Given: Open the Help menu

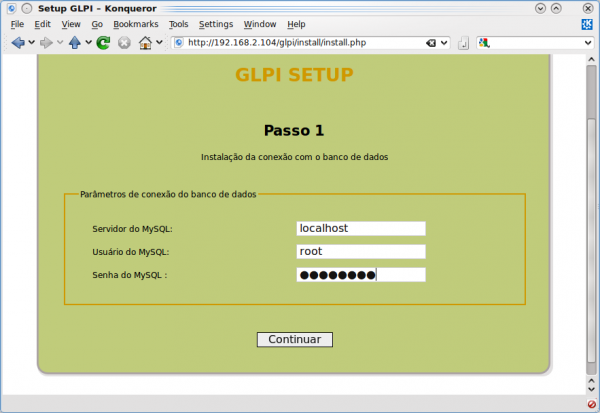Looking at the screenshot, I should click(297, 24).
